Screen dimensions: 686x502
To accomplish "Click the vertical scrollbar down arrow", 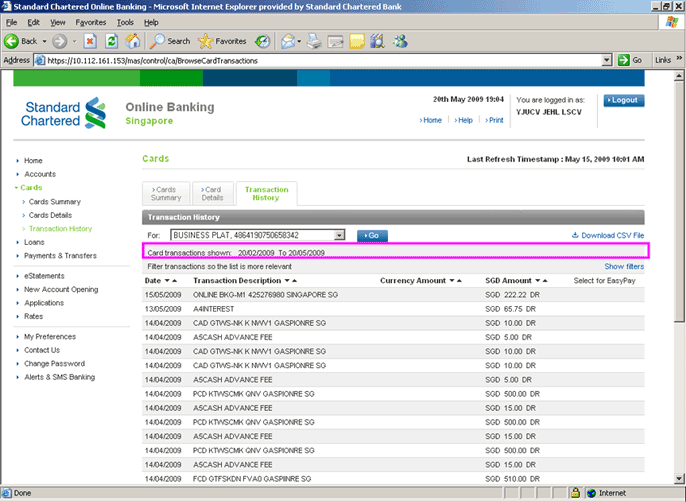I will point(679,478).
